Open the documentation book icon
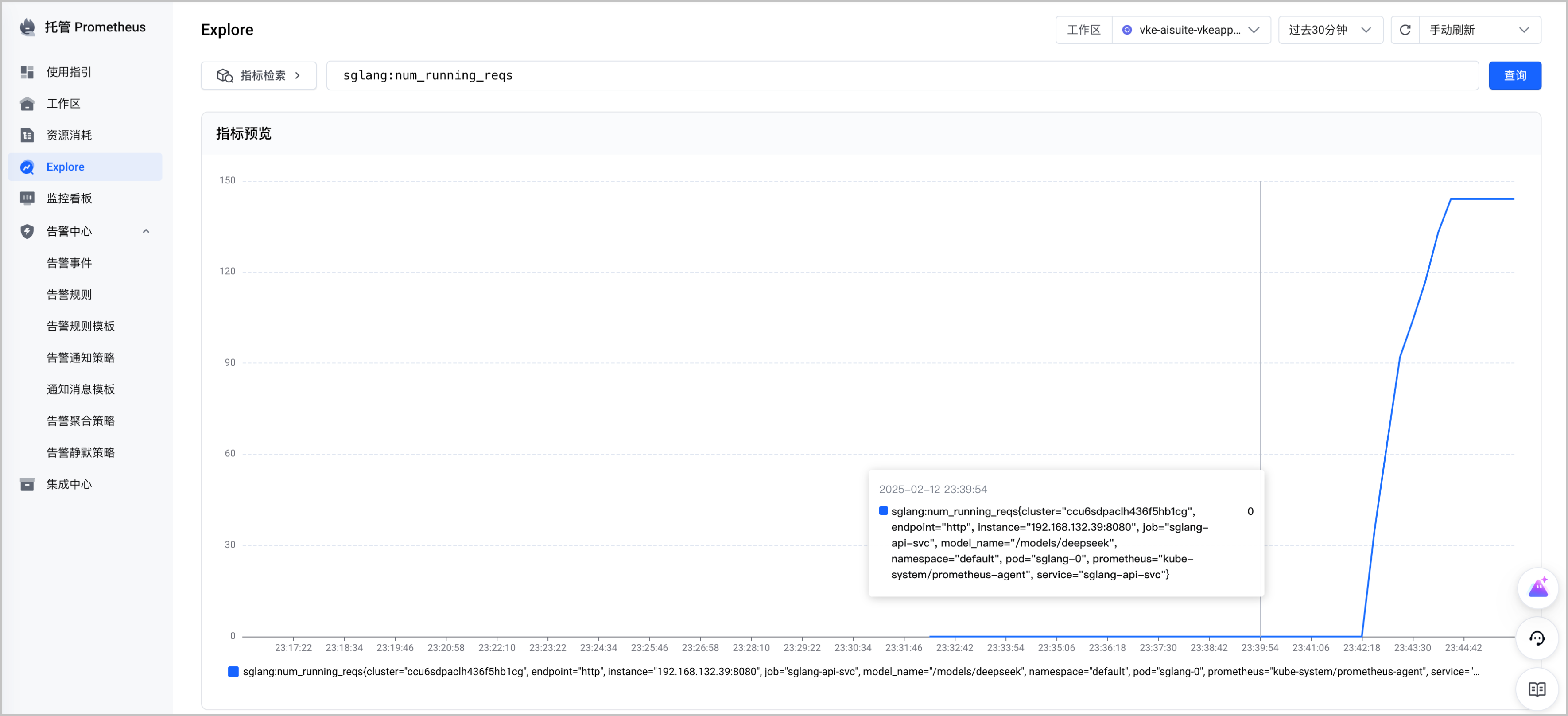This screenshot has height=716, width=1568. tap(1537, 689)
